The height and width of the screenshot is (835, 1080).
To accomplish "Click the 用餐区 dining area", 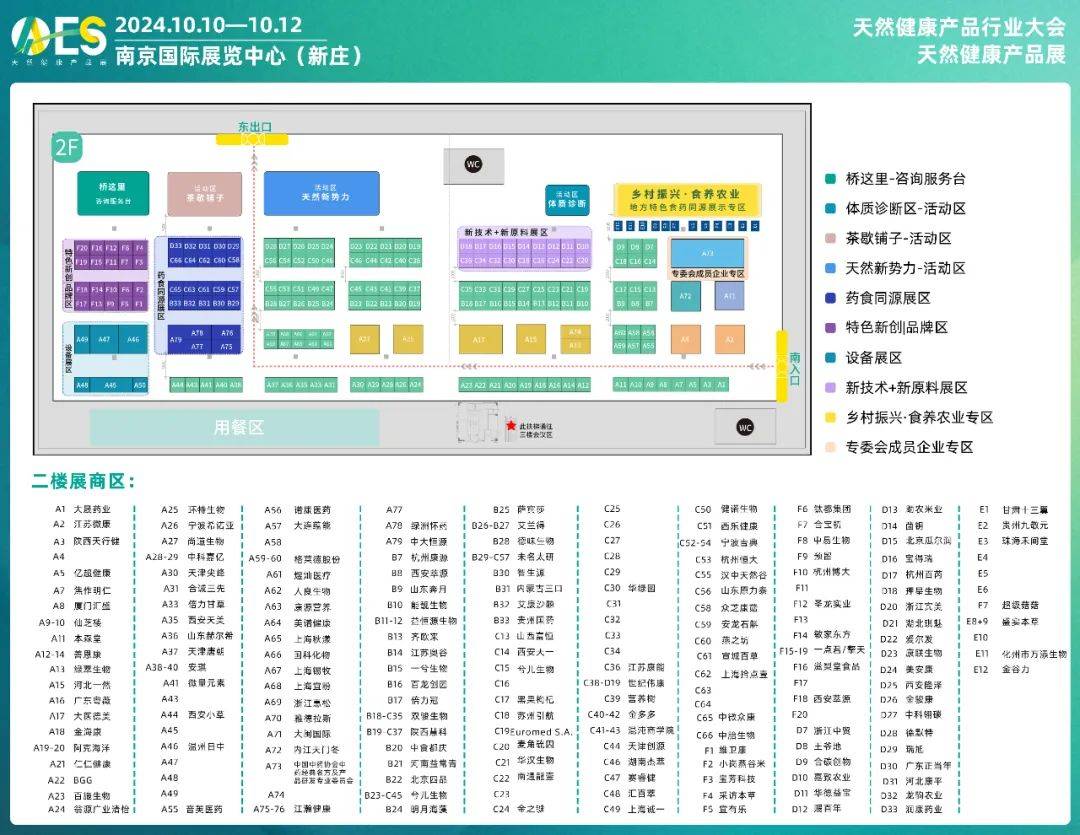I will [236, 427].
